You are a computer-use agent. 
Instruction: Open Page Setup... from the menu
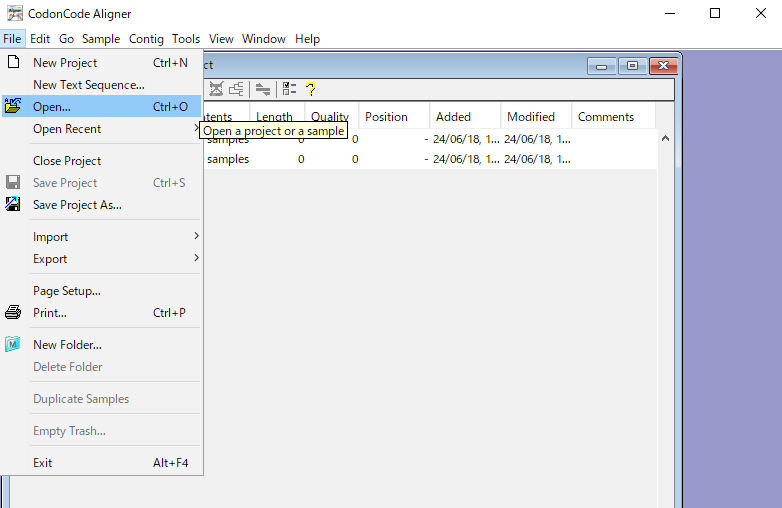click(x=102, y=291)
